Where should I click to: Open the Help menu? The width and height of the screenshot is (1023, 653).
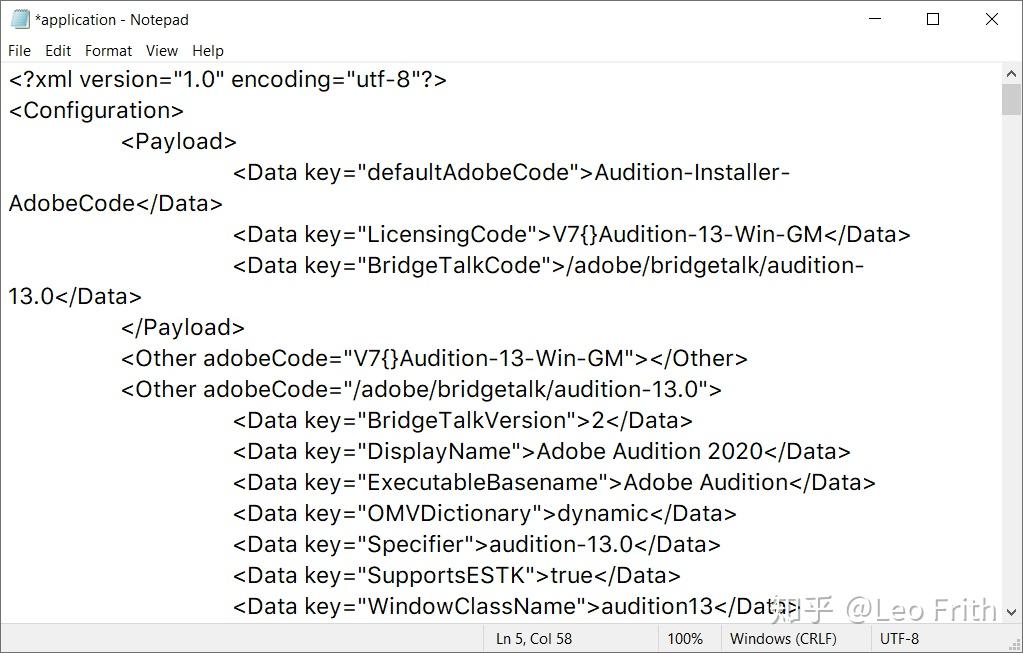[x=207, y=50]
